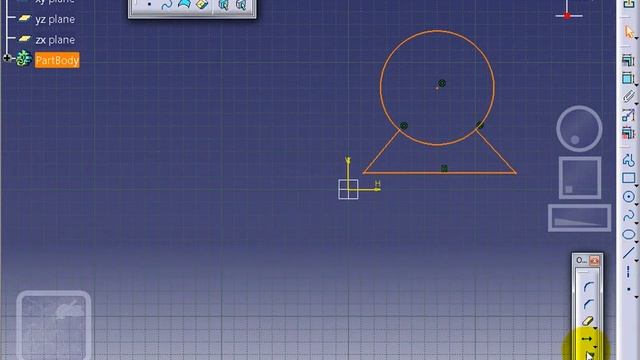Open the Mirror tool dropdown arrow
640x360 pixels.
(x=596, y=346)
